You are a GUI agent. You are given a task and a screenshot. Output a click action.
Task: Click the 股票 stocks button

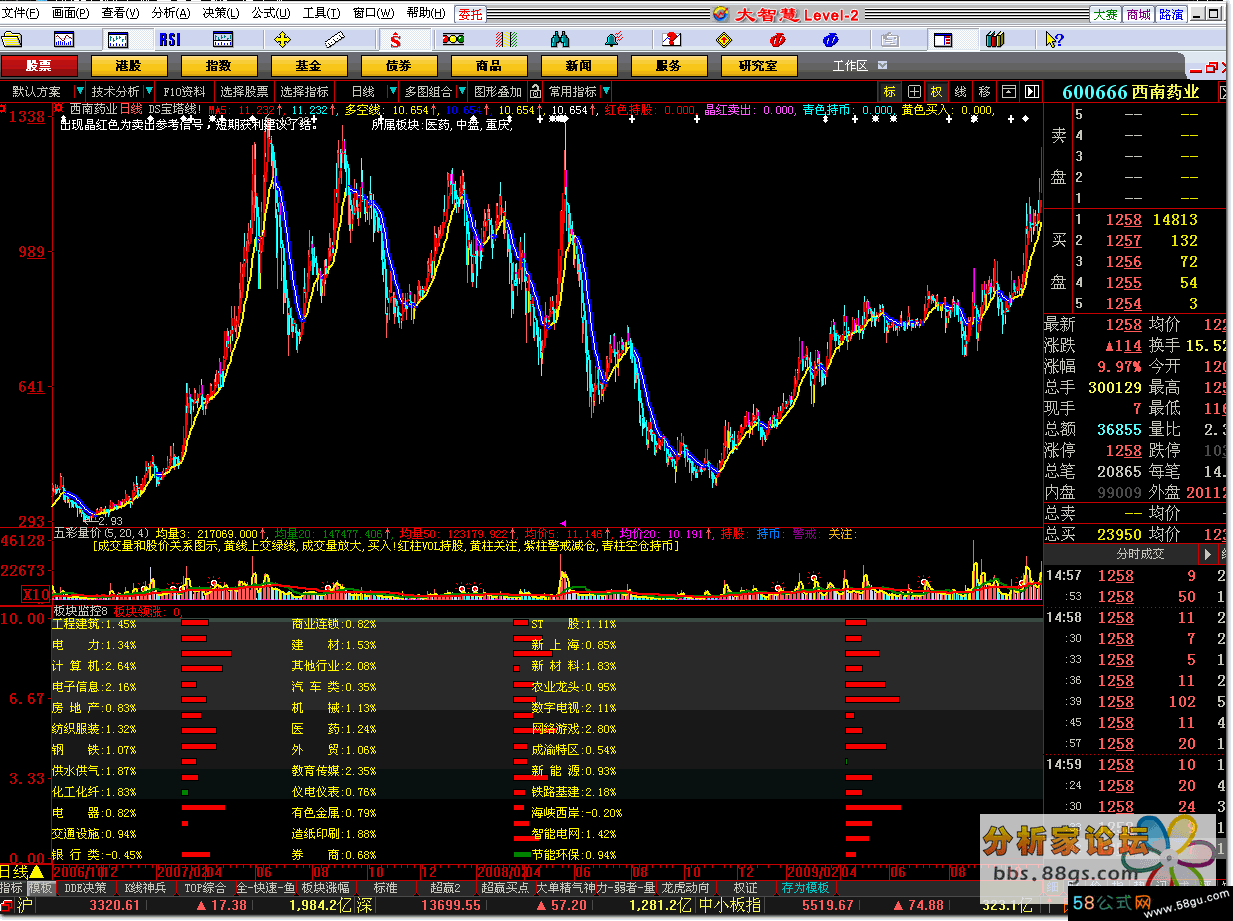[x=39, y=66]
